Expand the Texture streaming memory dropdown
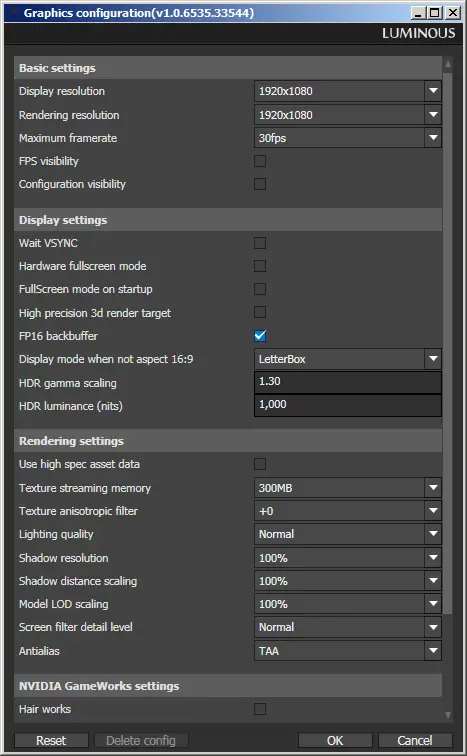 (347, 488)
